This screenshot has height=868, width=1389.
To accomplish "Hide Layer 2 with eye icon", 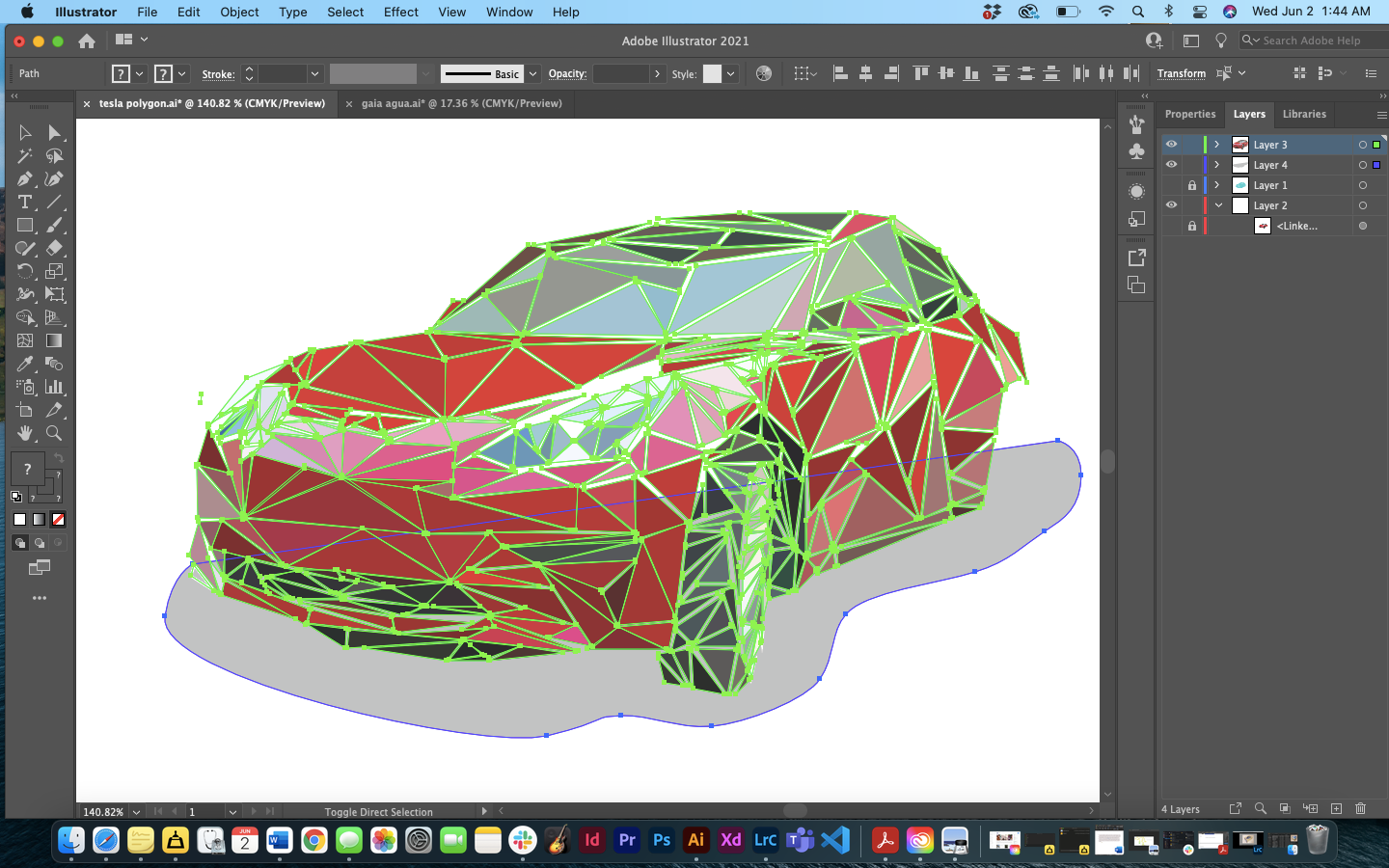I will point(1171,205).
